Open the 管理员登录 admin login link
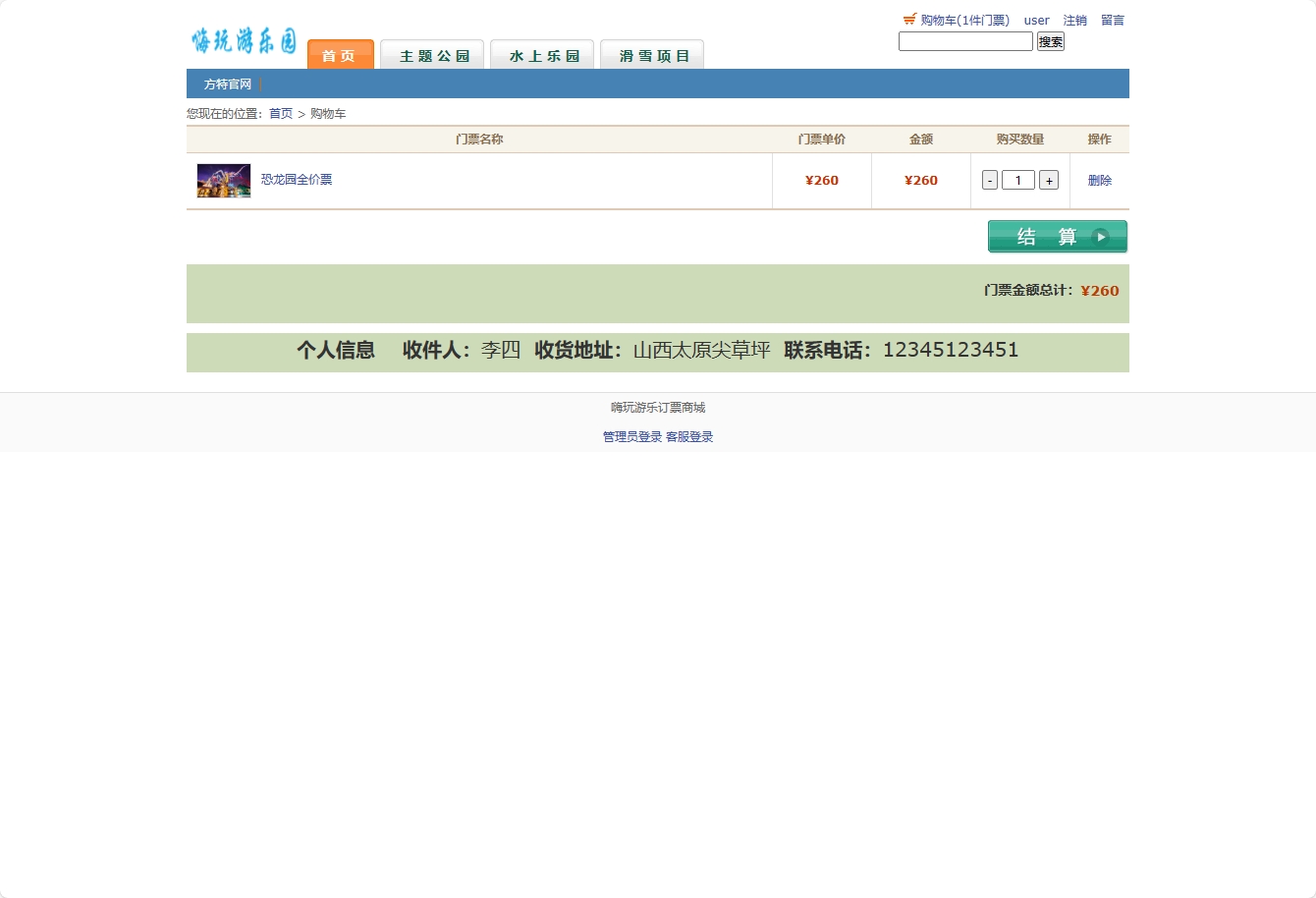Image resolution: width=1316 pixels, height=898 pixels. tap(632, 437)
